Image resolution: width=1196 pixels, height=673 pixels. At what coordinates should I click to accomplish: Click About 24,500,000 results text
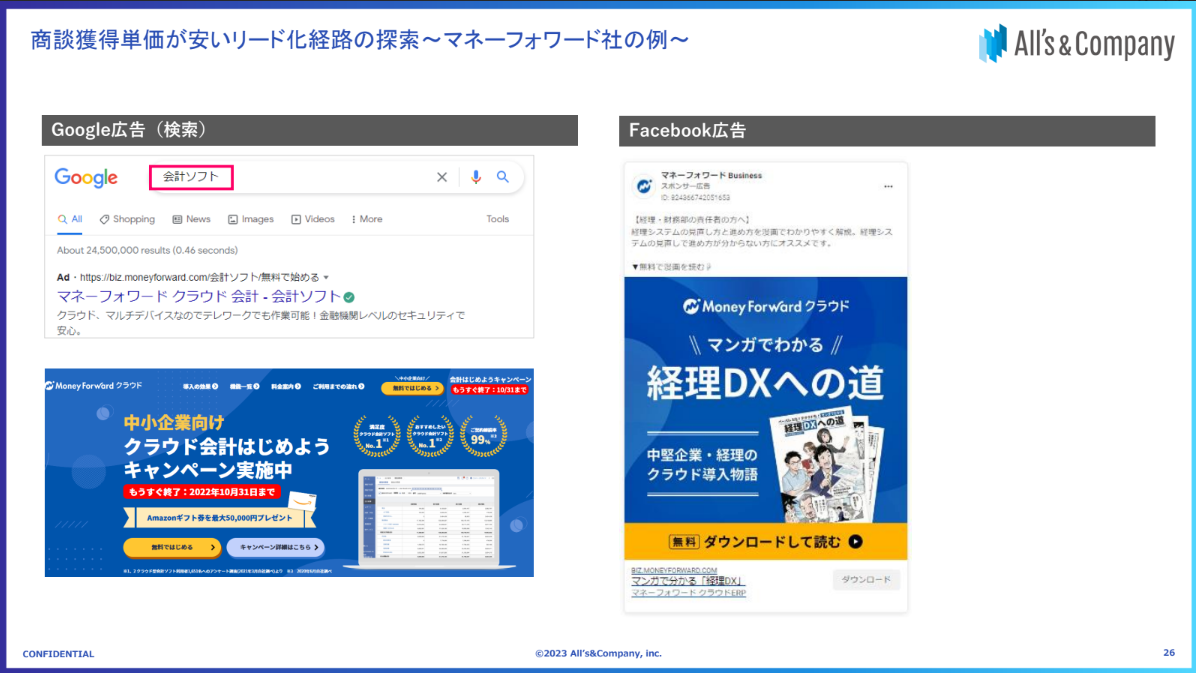tap(147, 250)
